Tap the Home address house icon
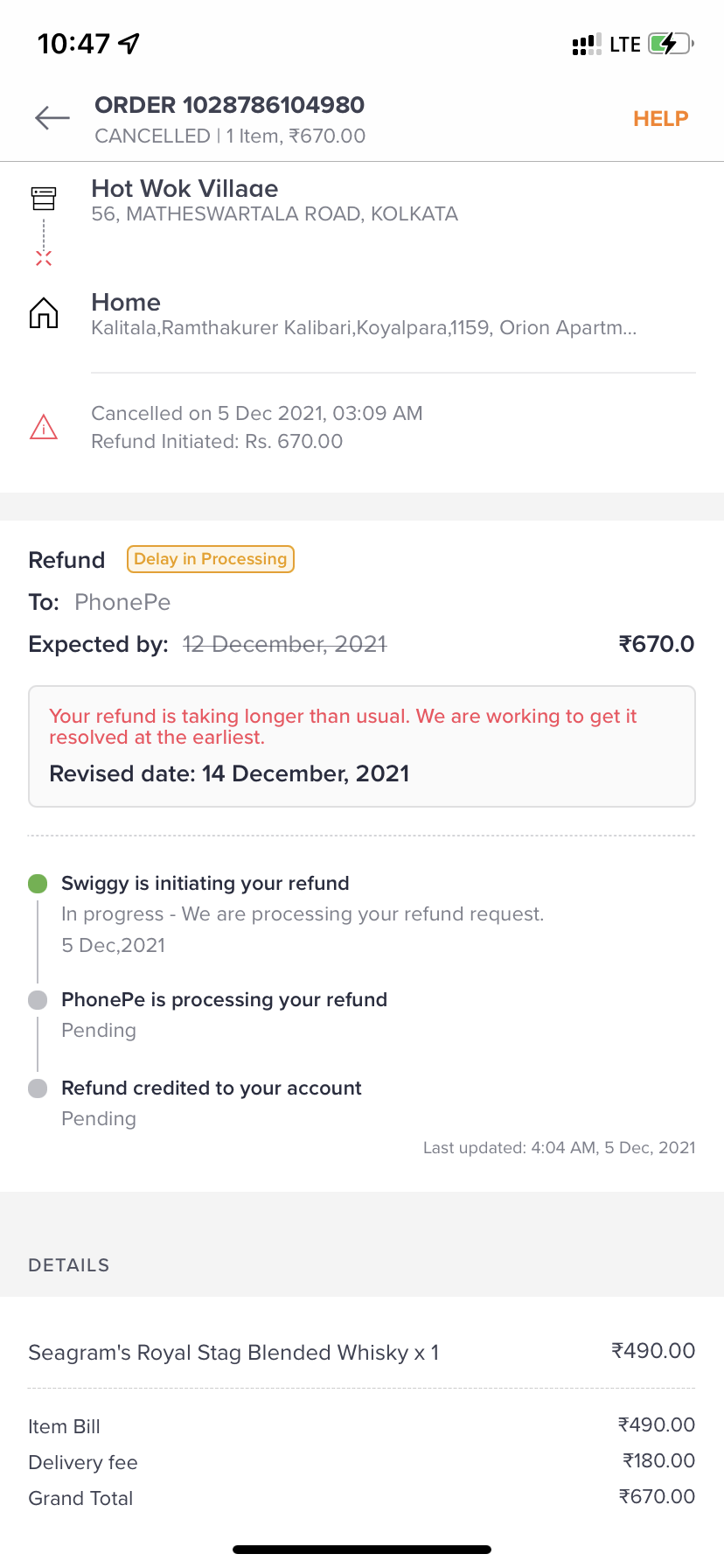Viewport: 724px width, 1568px height. [44, 312]
